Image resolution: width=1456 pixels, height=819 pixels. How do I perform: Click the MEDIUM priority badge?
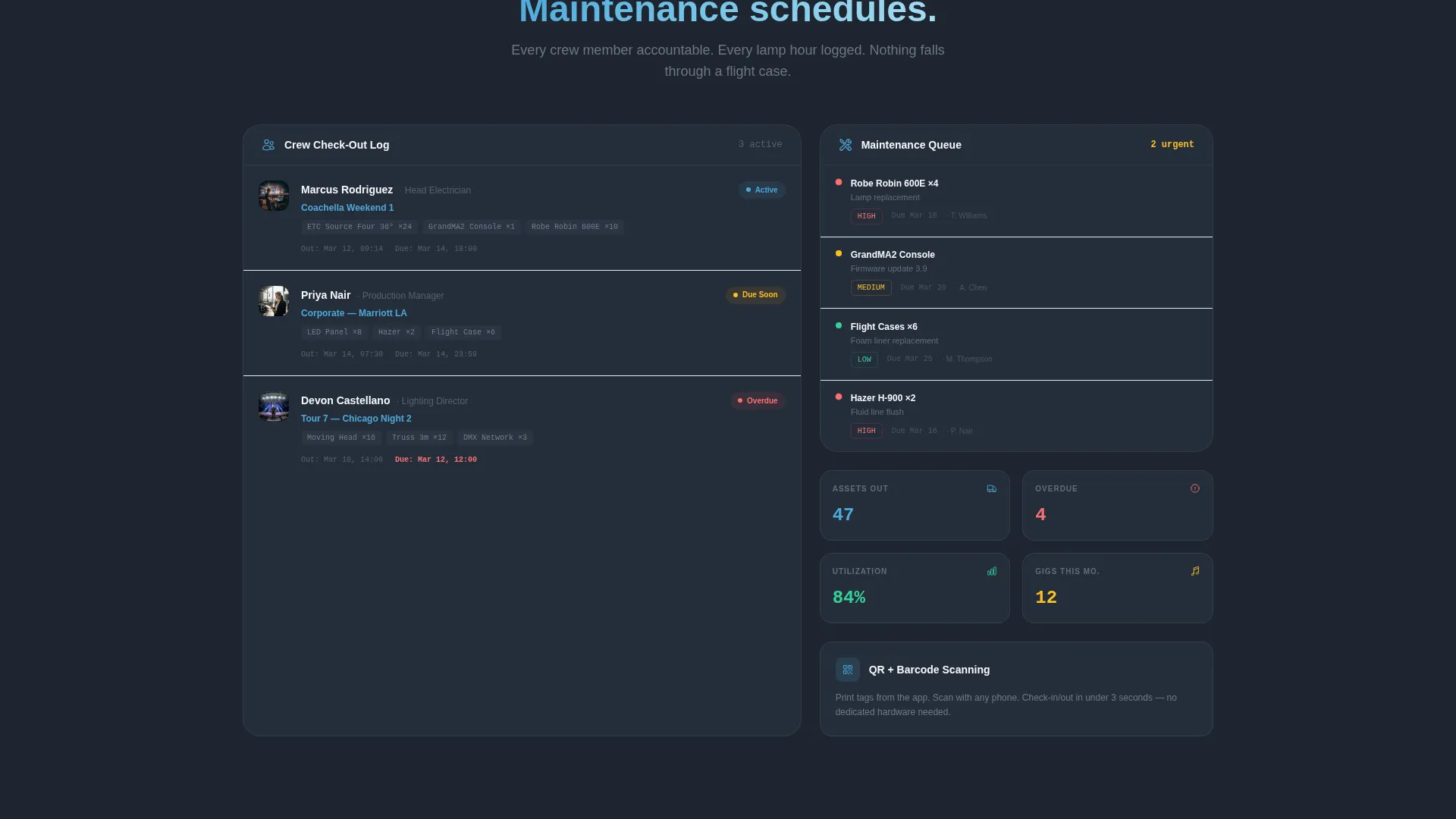[x=871, y=288]
